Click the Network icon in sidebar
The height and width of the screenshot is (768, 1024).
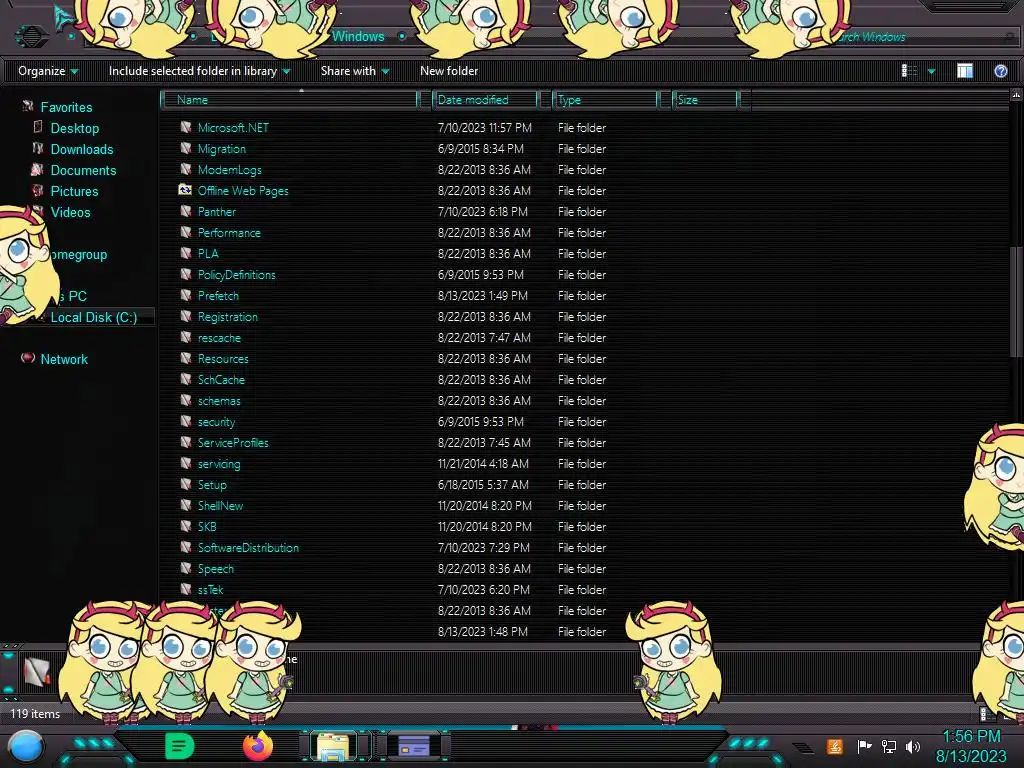point(28,358)
